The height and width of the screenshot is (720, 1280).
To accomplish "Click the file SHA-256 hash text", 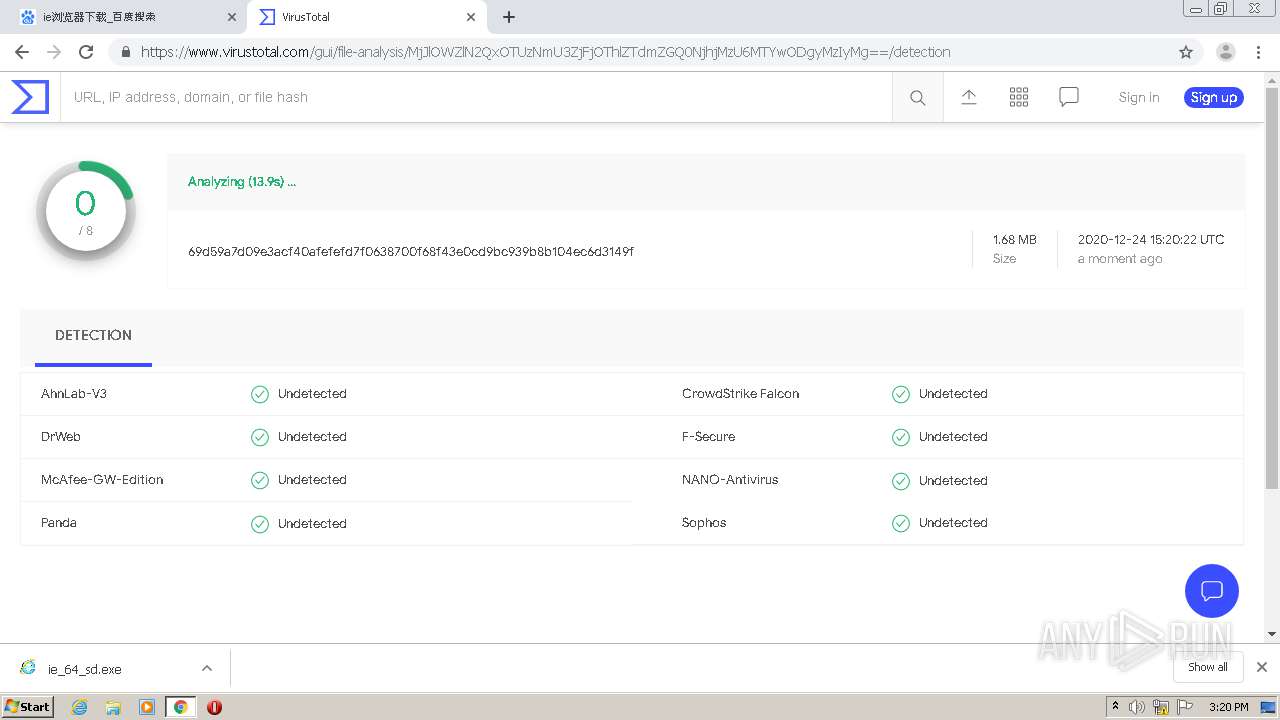I will click(411, 252).
